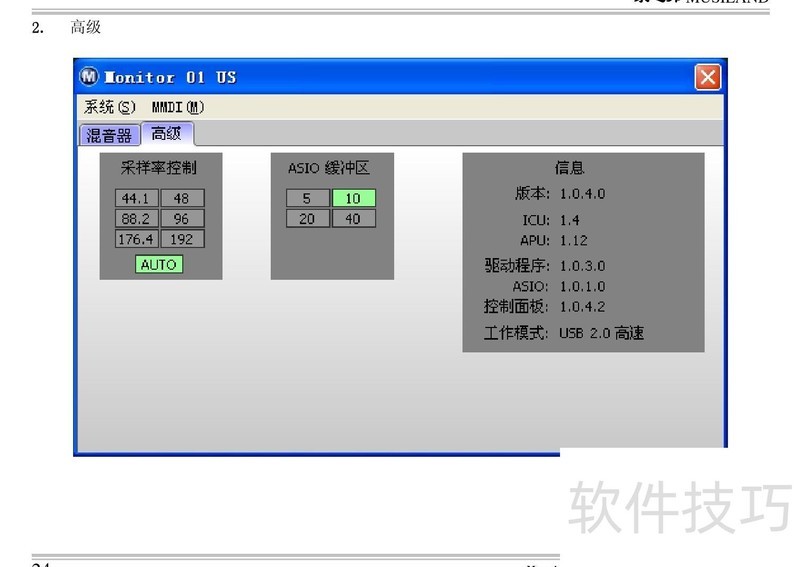Set ASIO buffer to 40
The image size is (800, 567).
(353, 218)
